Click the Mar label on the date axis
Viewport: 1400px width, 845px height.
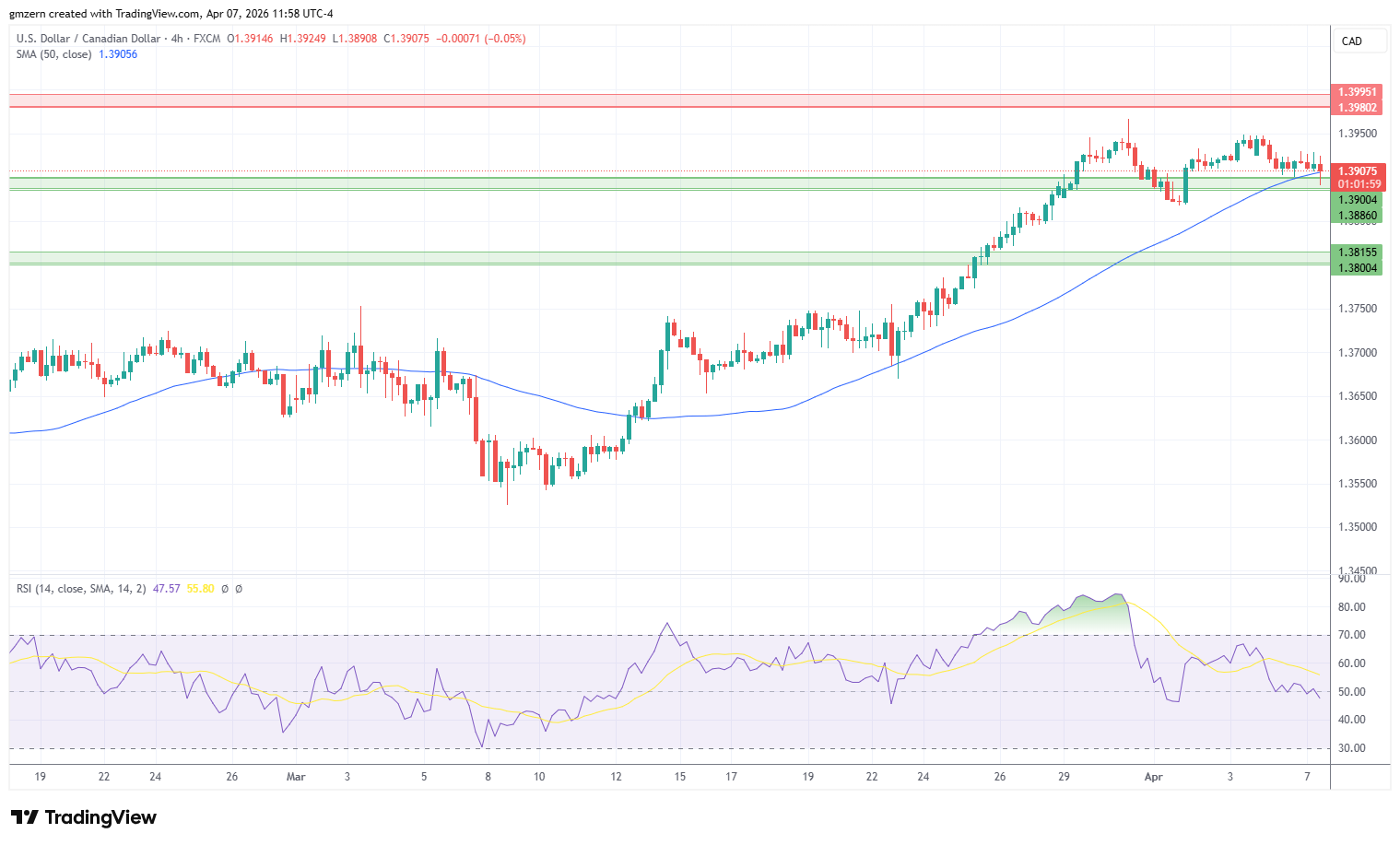296,777
